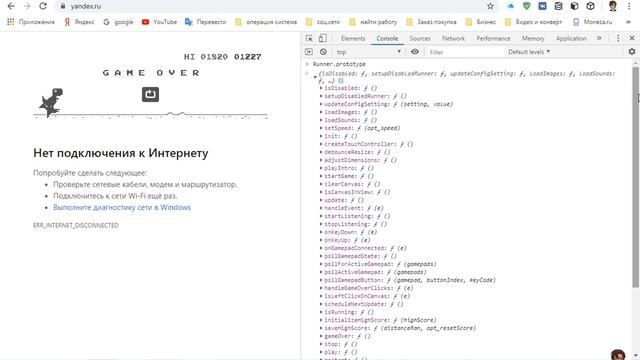The height and width of the screenshot is (360, 640).
Task: Reload the current page
Action: 43,7
